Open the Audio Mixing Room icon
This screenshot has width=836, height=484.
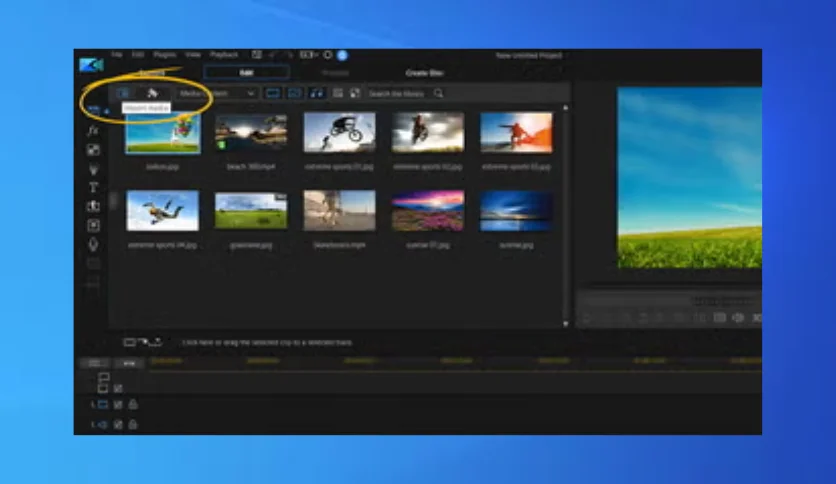[93, 225]
